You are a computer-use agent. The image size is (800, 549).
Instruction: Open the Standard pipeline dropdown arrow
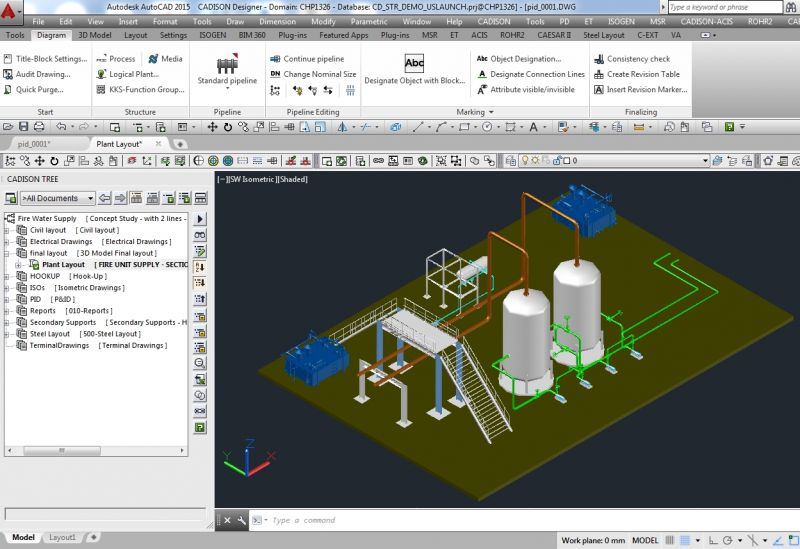point(228,89)
